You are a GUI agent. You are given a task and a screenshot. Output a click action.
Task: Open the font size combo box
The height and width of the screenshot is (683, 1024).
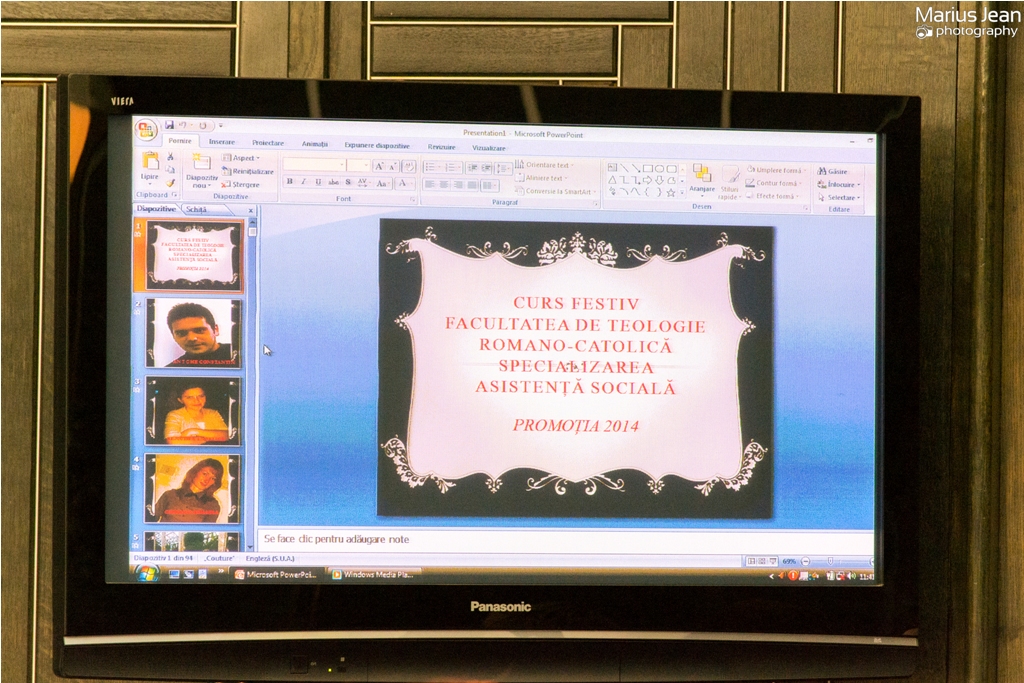click(x=359, y=165)
